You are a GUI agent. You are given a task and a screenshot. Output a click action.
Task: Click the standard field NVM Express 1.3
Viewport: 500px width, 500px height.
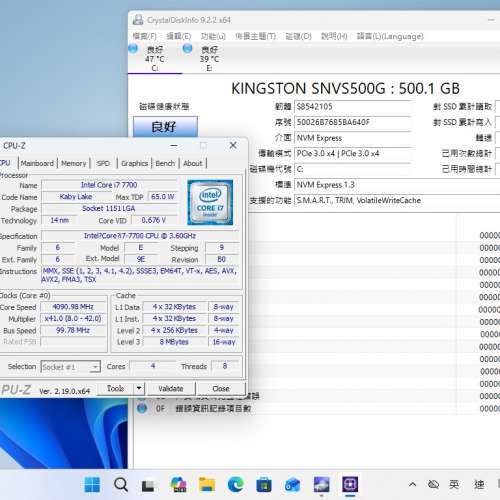pyautogui.click(x=397, y=185)
